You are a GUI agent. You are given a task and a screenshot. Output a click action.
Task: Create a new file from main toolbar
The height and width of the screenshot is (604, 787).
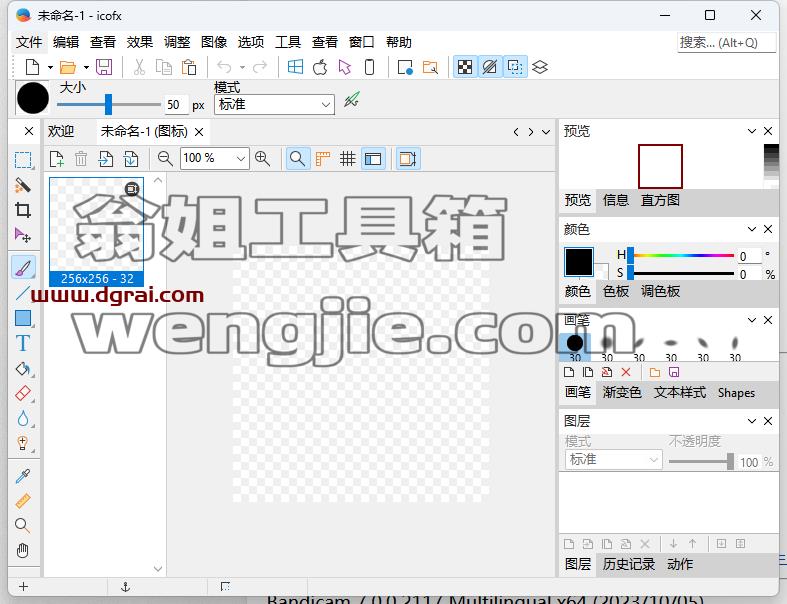tap(33, 67)
